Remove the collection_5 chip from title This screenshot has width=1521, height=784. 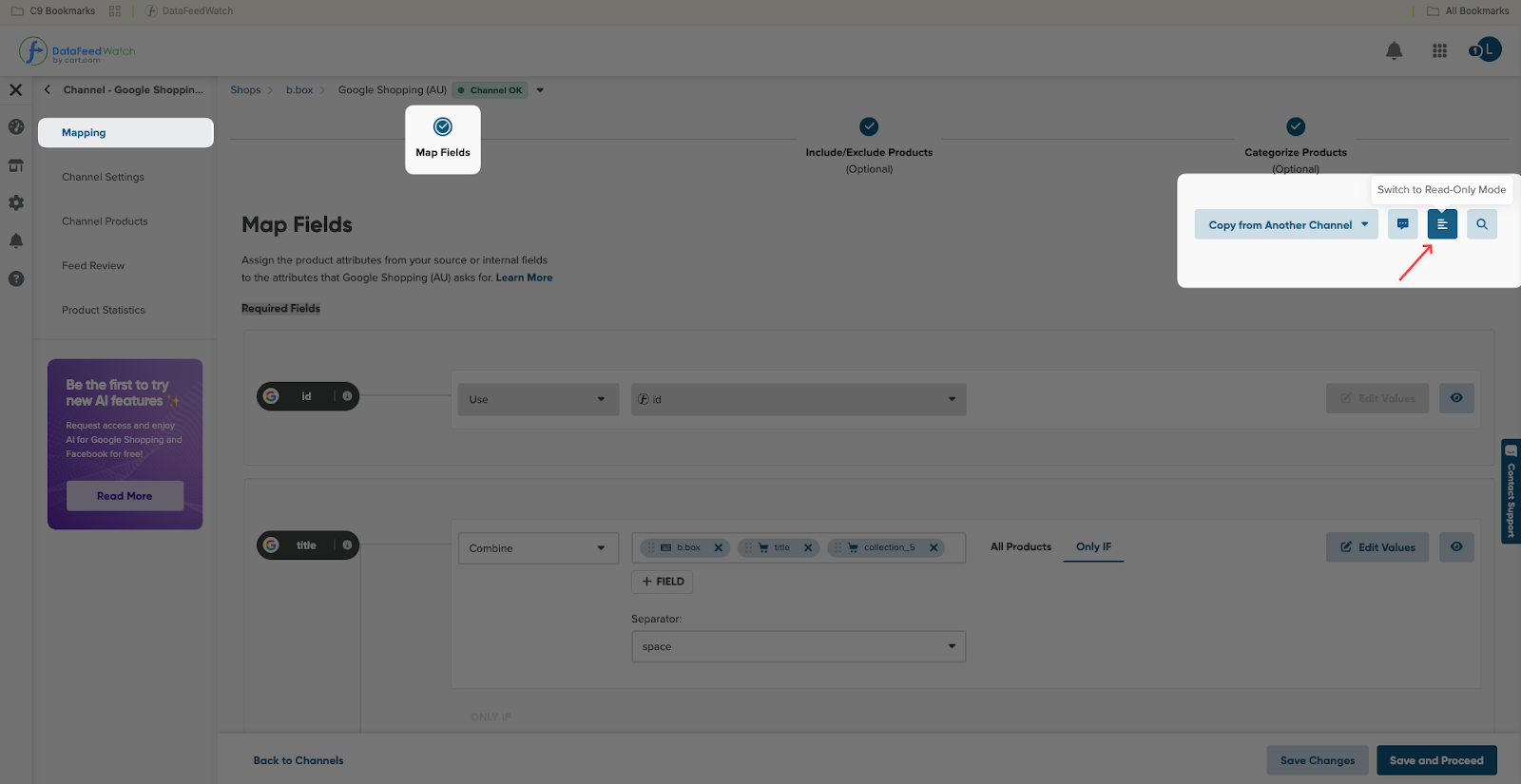coord(934,547)
